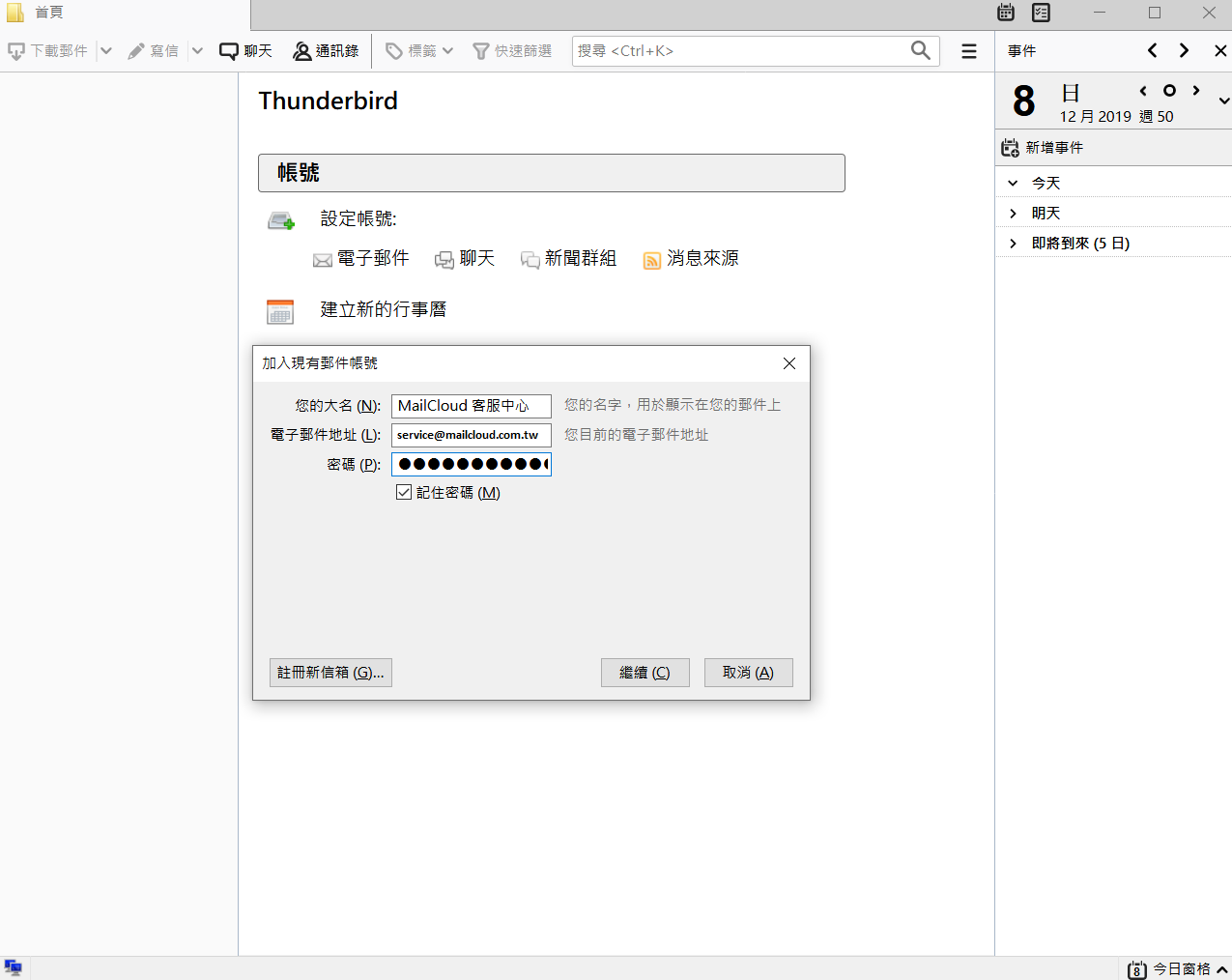This screenshot has width=1232, height=980.
Task: Click the 新增事件 new event icon
Action: (1010, 147)
